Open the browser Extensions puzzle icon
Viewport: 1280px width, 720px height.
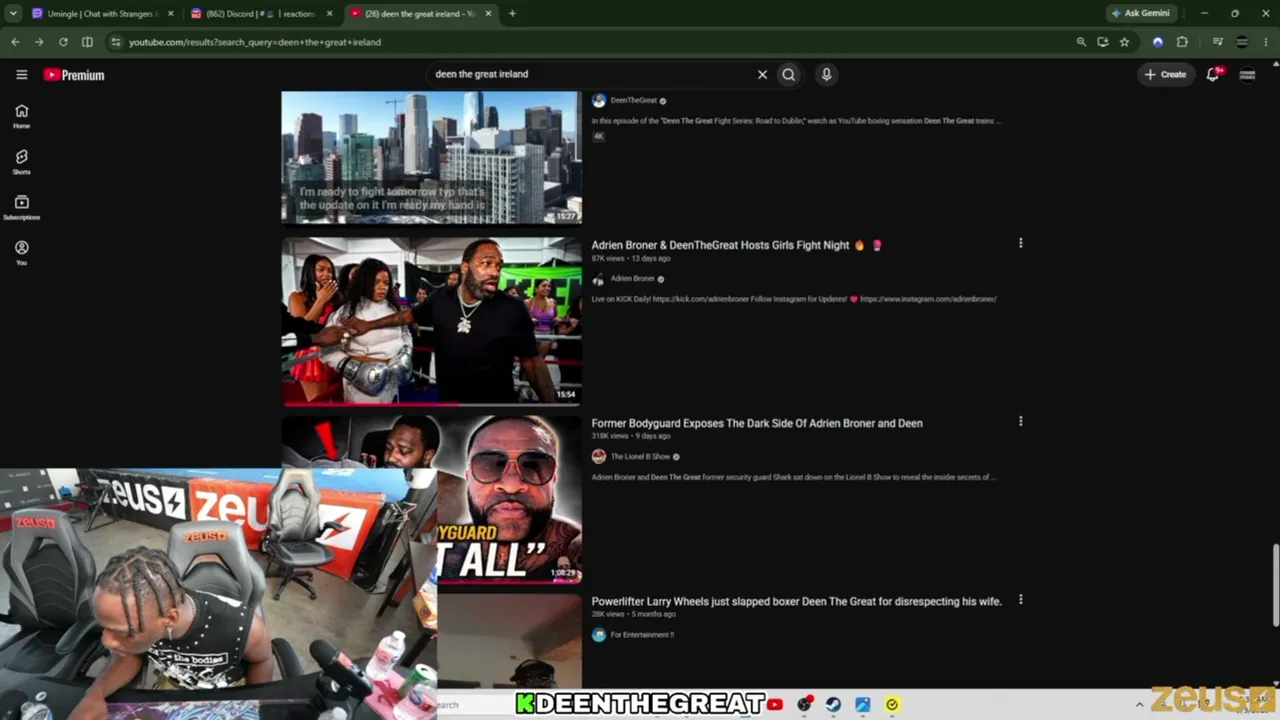1182,42
